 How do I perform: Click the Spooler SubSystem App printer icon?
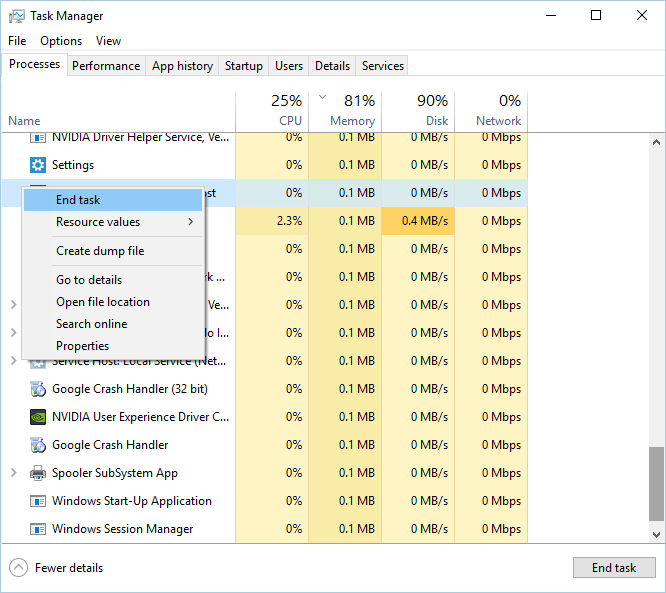38,473
